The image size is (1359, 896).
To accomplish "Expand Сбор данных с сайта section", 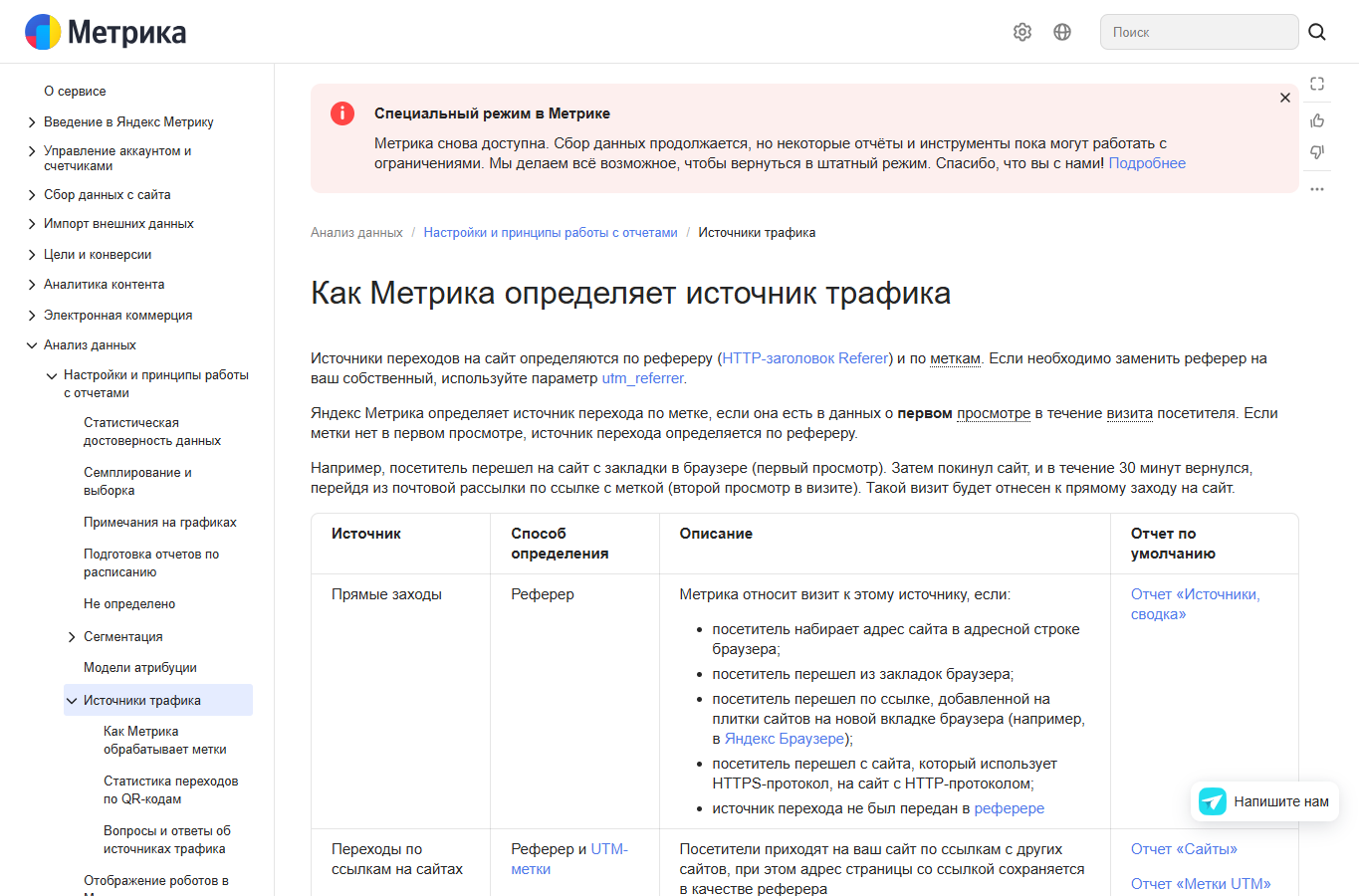I will tap(32, 195).
